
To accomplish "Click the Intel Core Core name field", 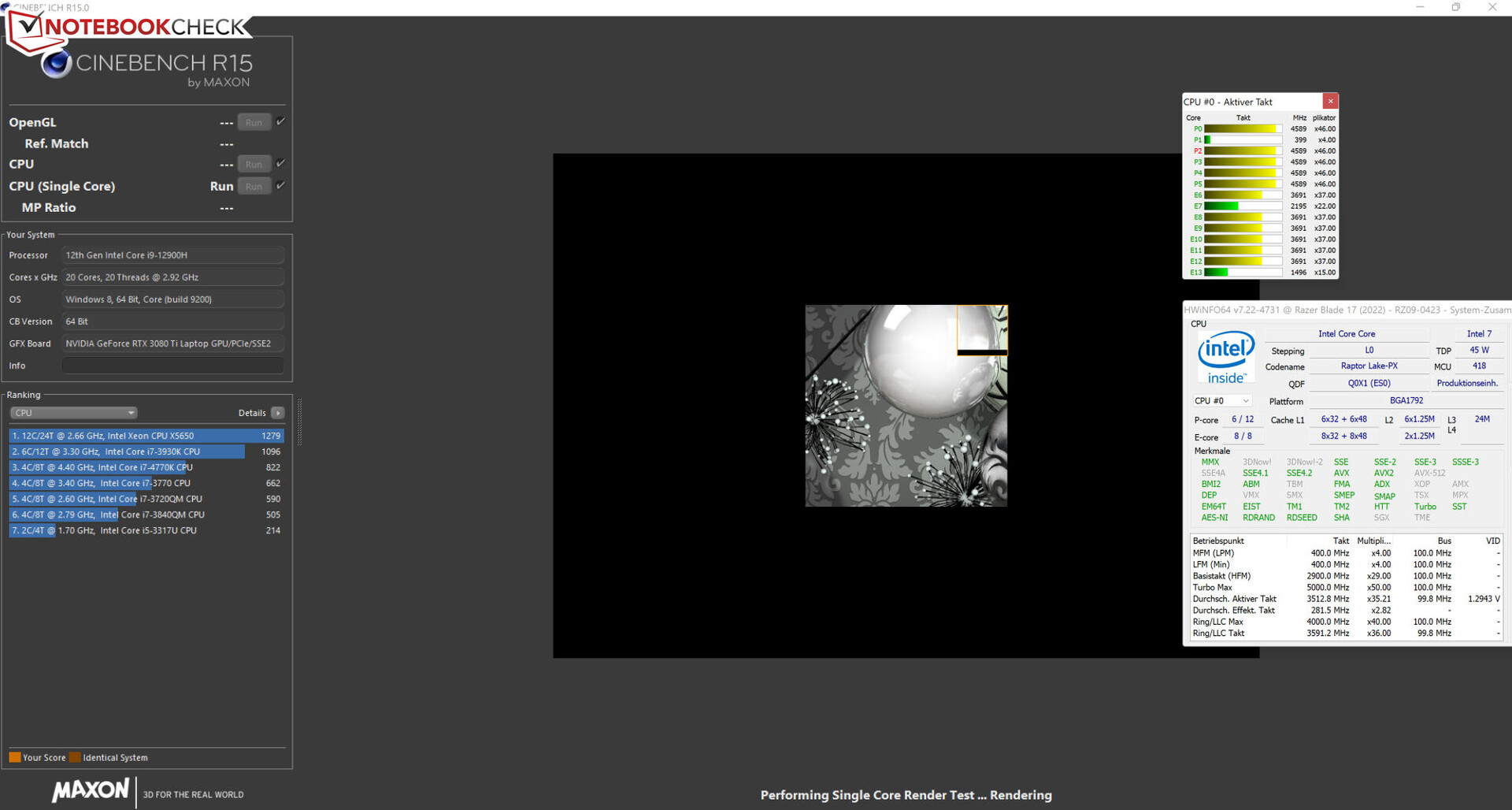I will pyautogui.click(x=1347, y=333).
